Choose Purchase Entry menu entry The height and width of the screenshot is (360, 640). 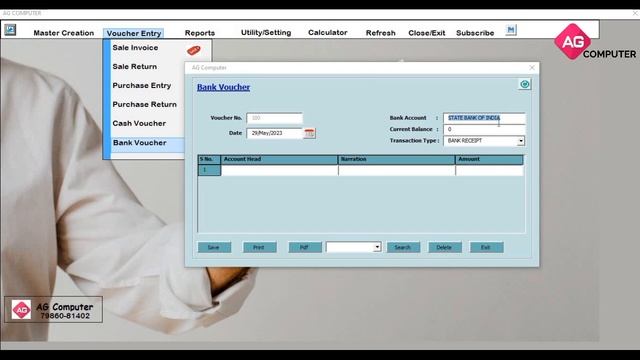click(141, 86)
